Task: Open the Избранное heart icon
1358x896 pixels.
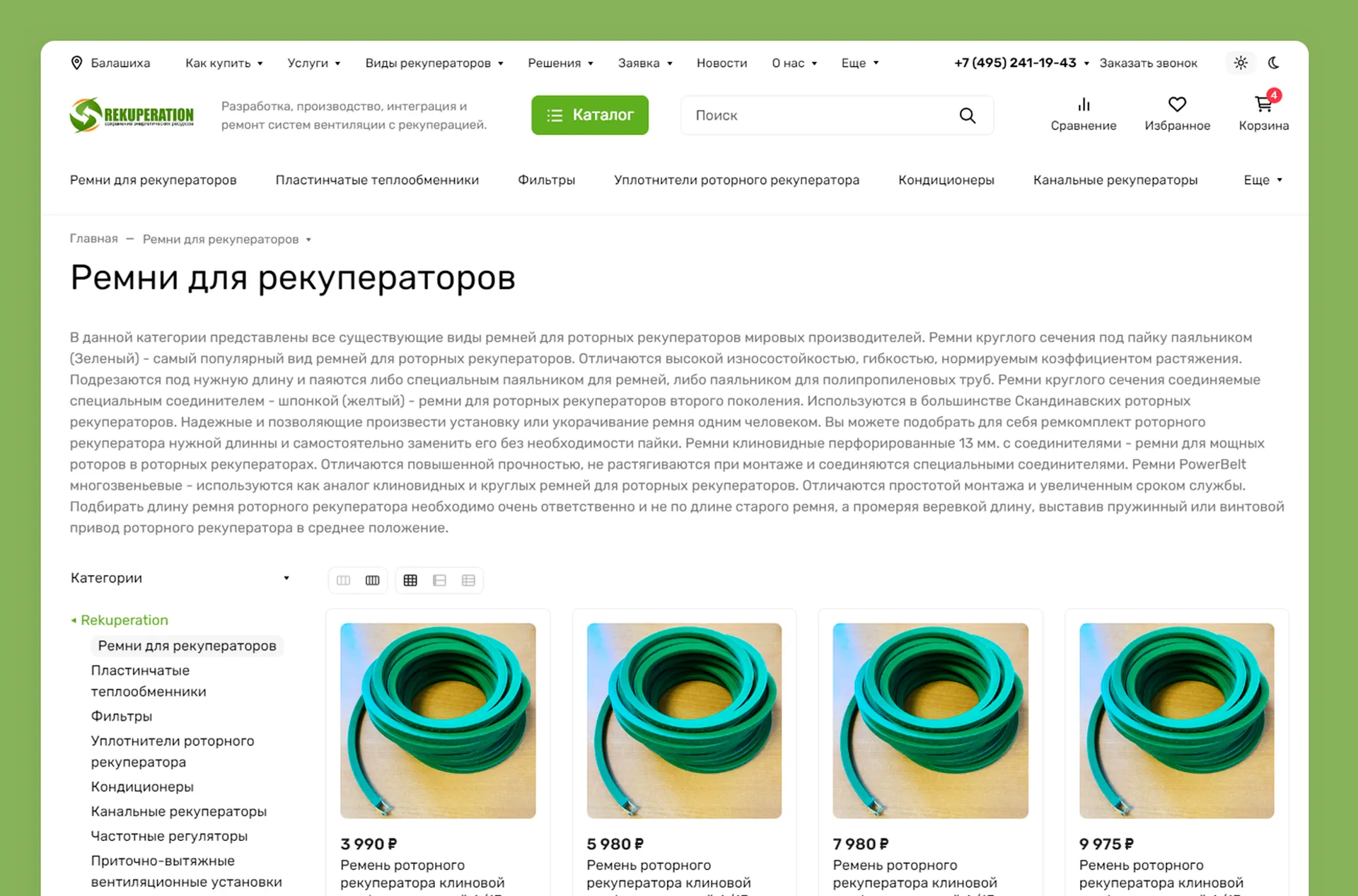Action: (x=1177, y=105)
